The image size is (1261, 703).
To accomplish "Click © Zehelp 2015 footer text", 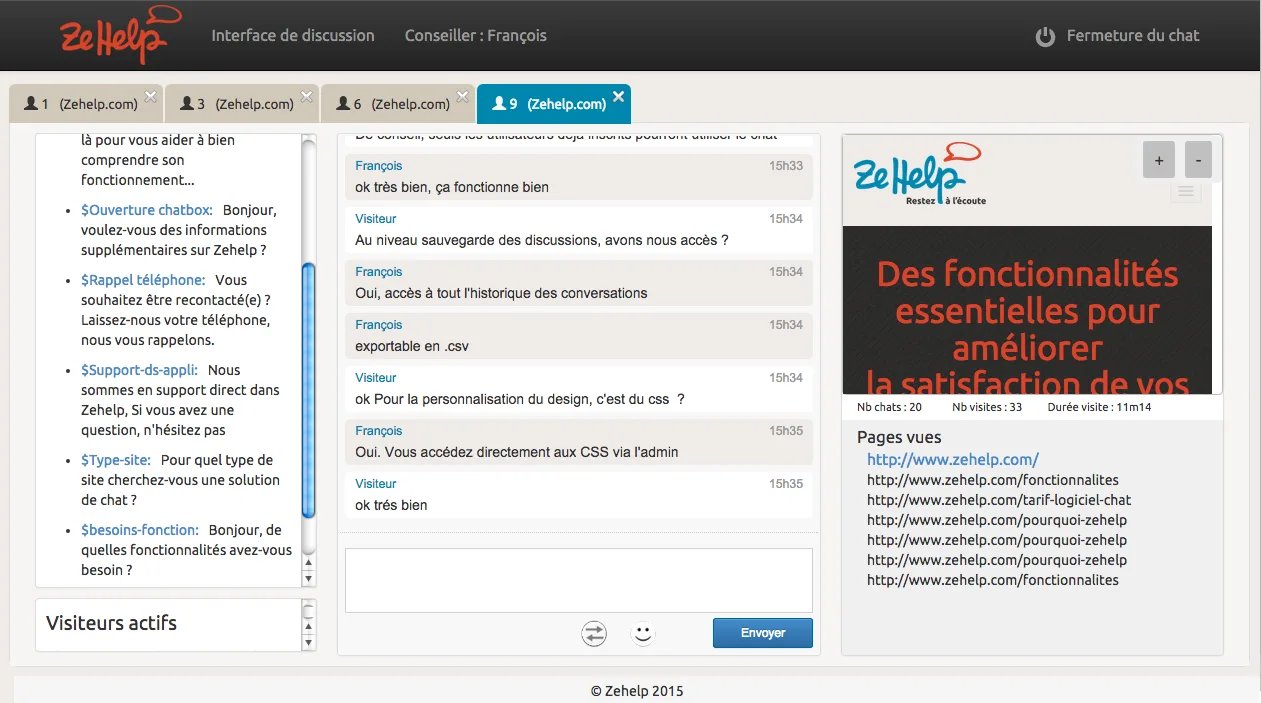I will (637, 691).
